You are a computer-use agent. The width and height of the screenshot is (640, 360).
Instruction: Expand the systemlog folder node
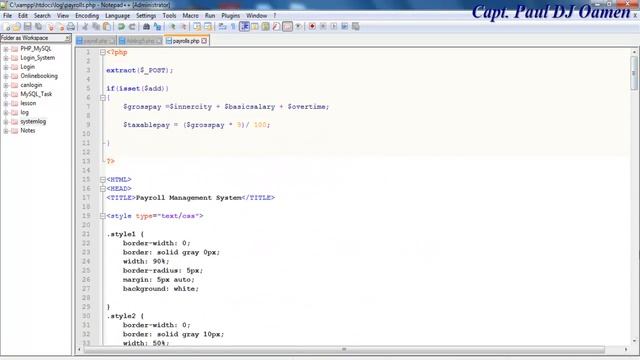(x=6, y=122)
